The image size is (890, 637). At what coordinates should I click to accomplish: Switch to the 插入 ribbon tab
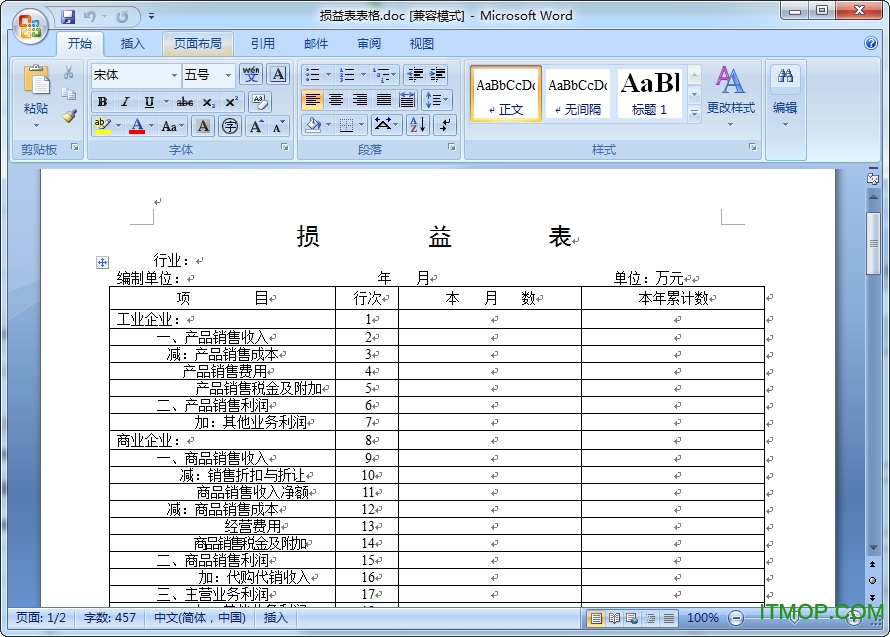click(132, 43)
